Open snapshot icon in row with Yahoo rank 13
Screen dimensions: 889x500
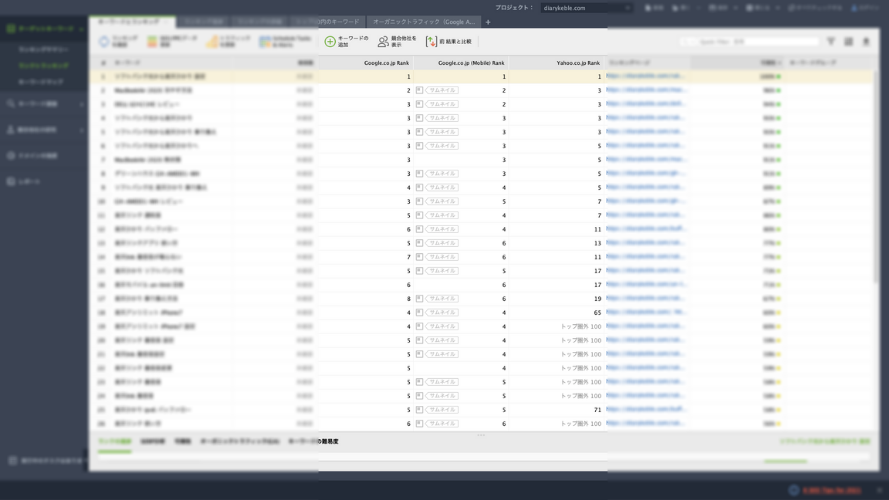point(419,243)
